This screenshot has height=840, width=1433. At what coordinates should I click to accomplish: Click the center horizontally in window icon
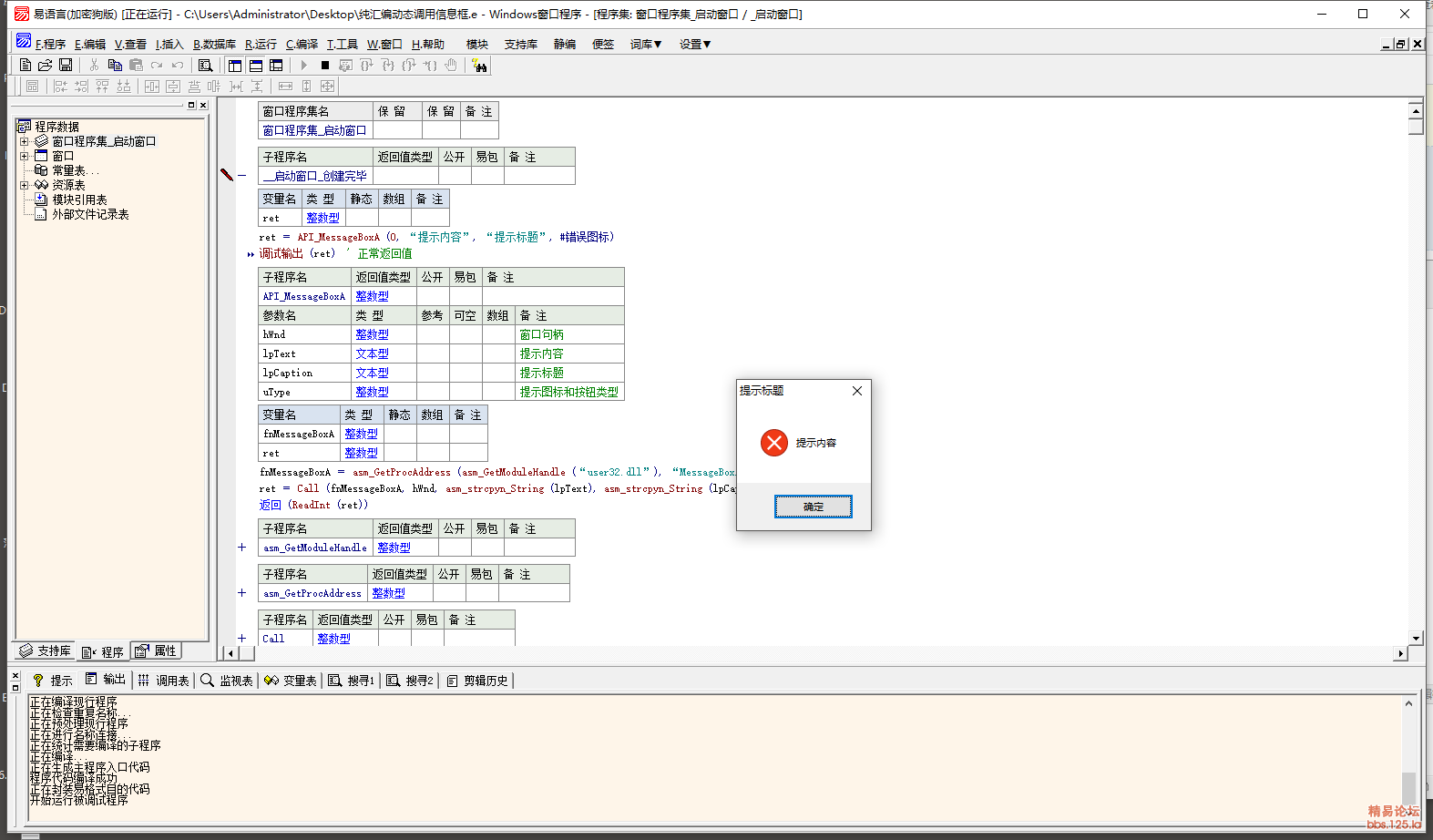click(151, 86)
